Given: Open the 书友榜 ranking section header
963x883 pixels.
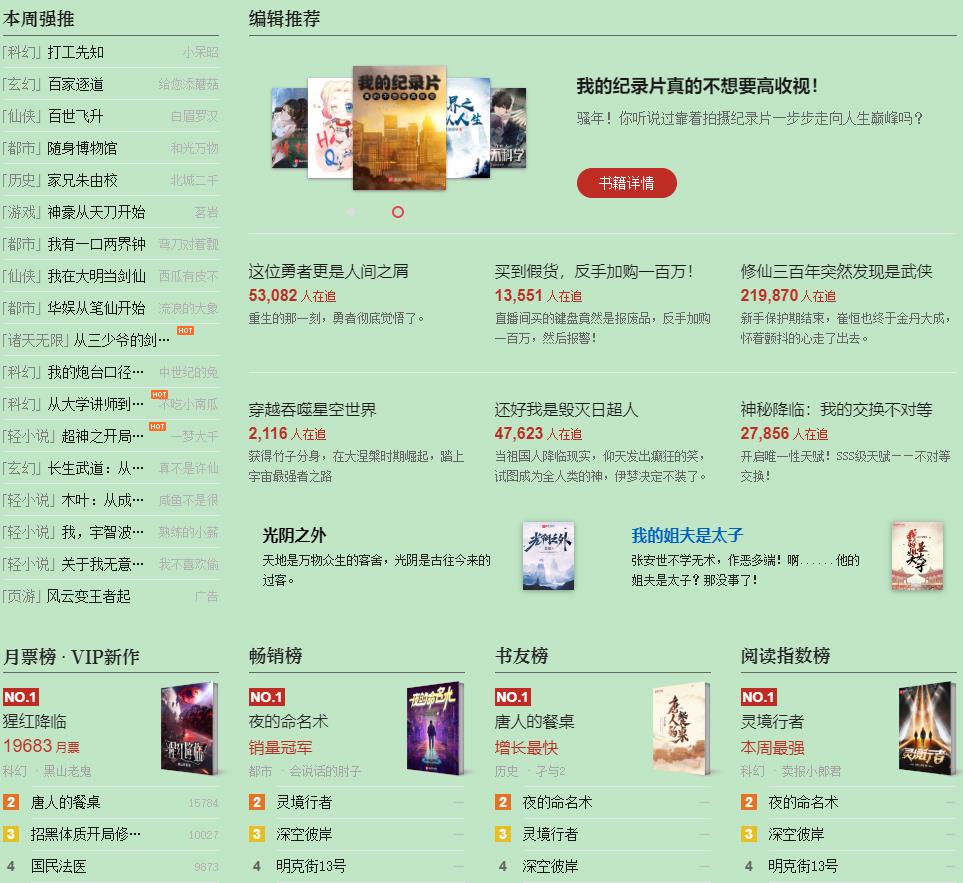Looking at the screenshot, I should click(x=520, y=655).
